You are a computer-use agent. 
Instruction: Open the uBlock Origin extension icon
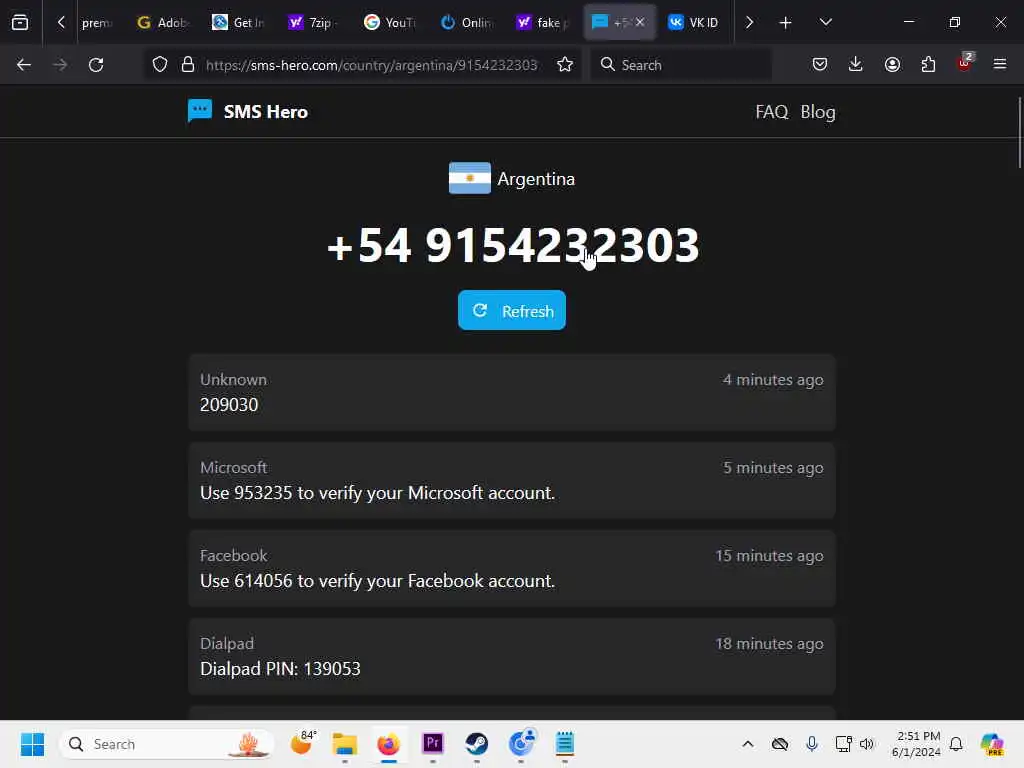point(964,63)
